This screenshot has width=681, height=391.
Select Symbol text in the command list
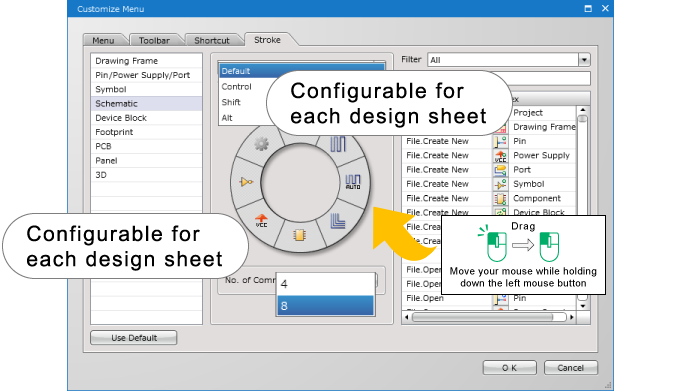tap(529, 184)
